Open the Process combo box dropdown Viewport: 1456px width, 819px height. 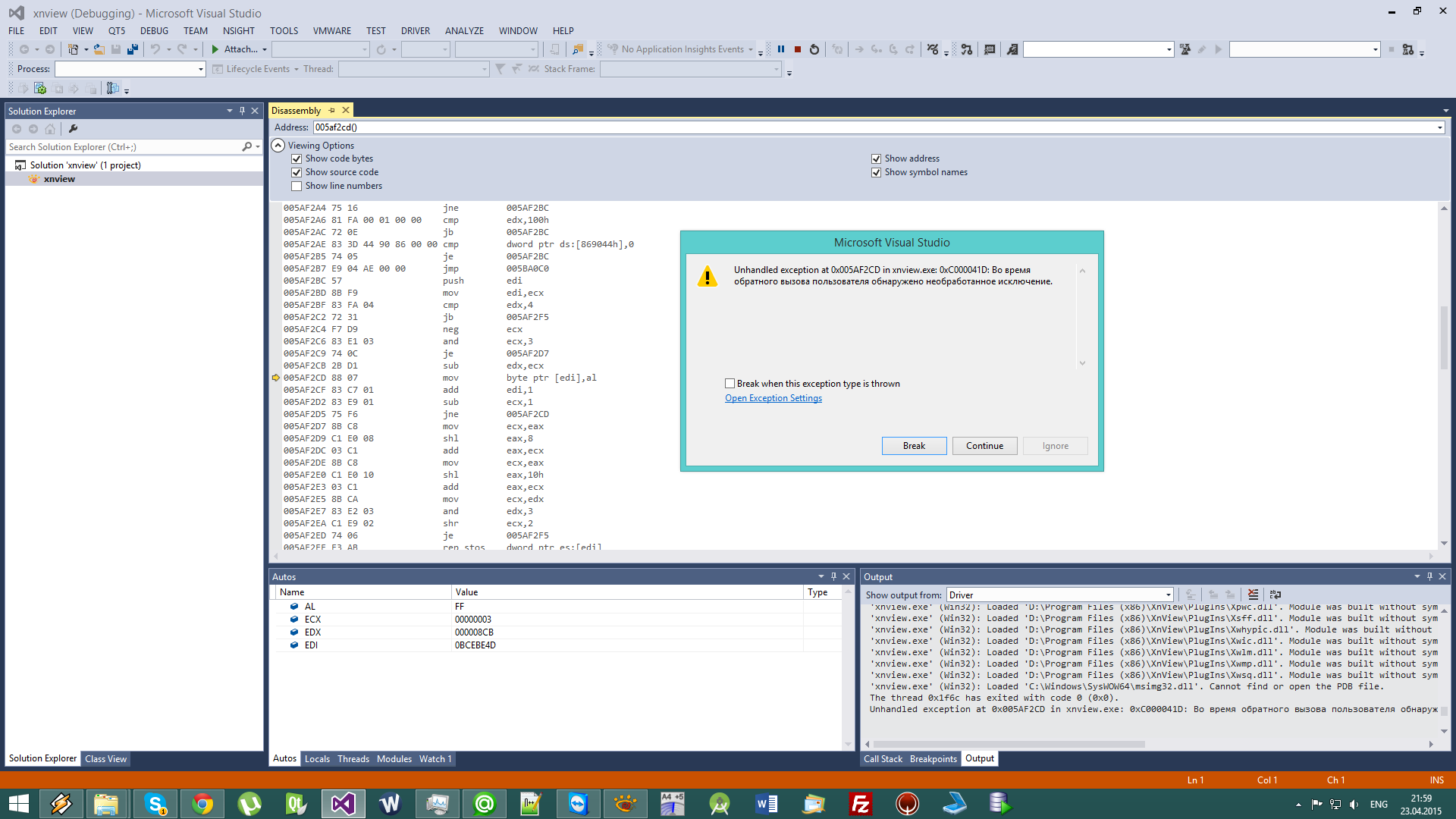point(201,69)
